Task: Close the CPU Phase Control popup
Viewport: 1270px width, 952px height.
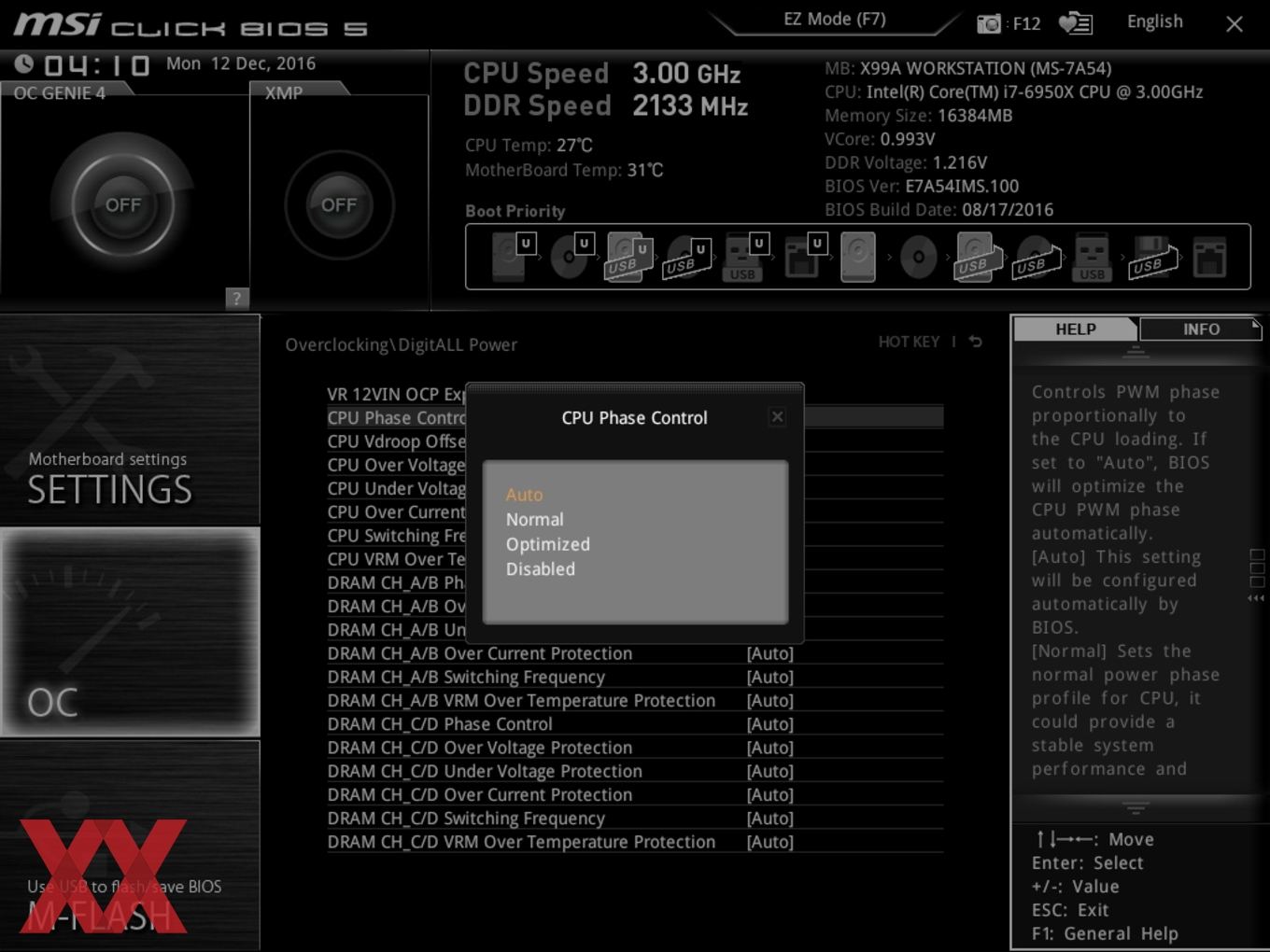Action: point(777,417)
